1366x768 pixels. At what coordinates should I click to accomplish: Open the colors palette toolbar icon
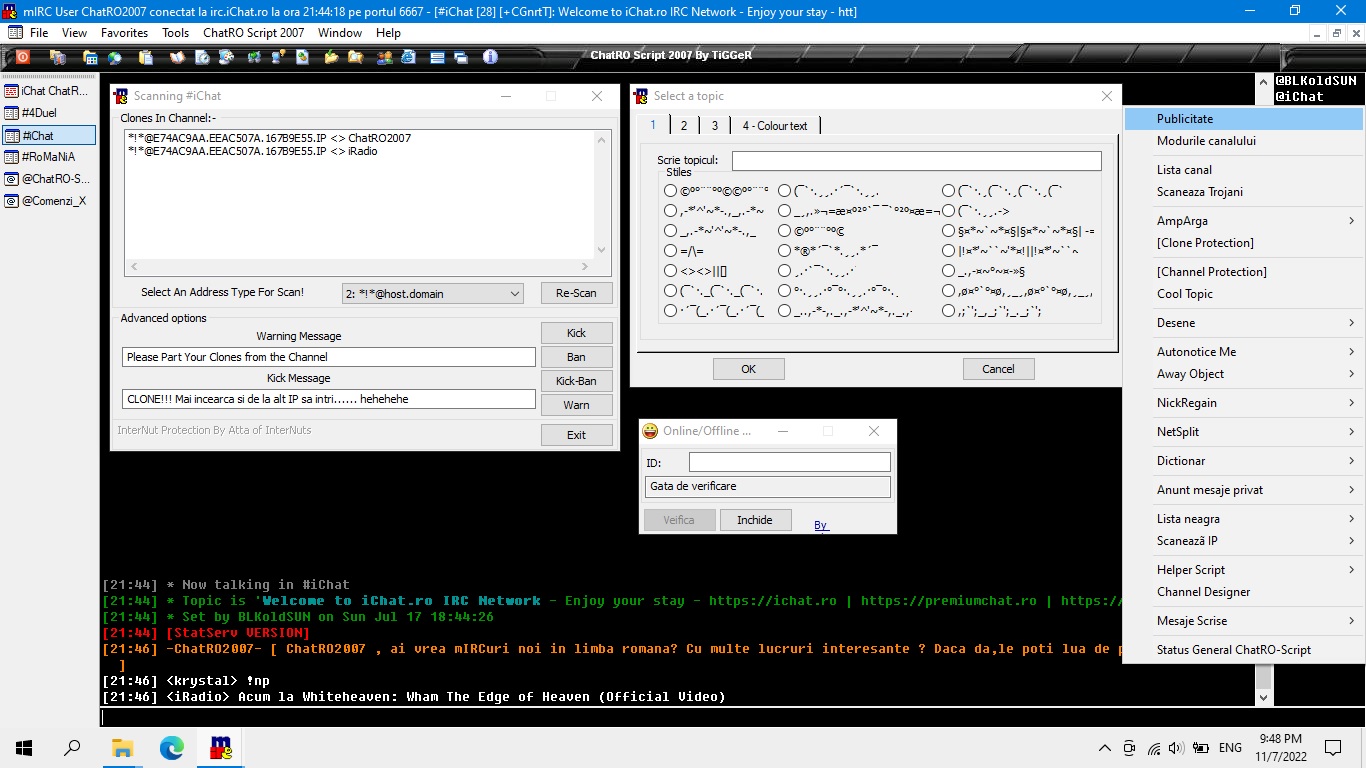click(227, 57)
